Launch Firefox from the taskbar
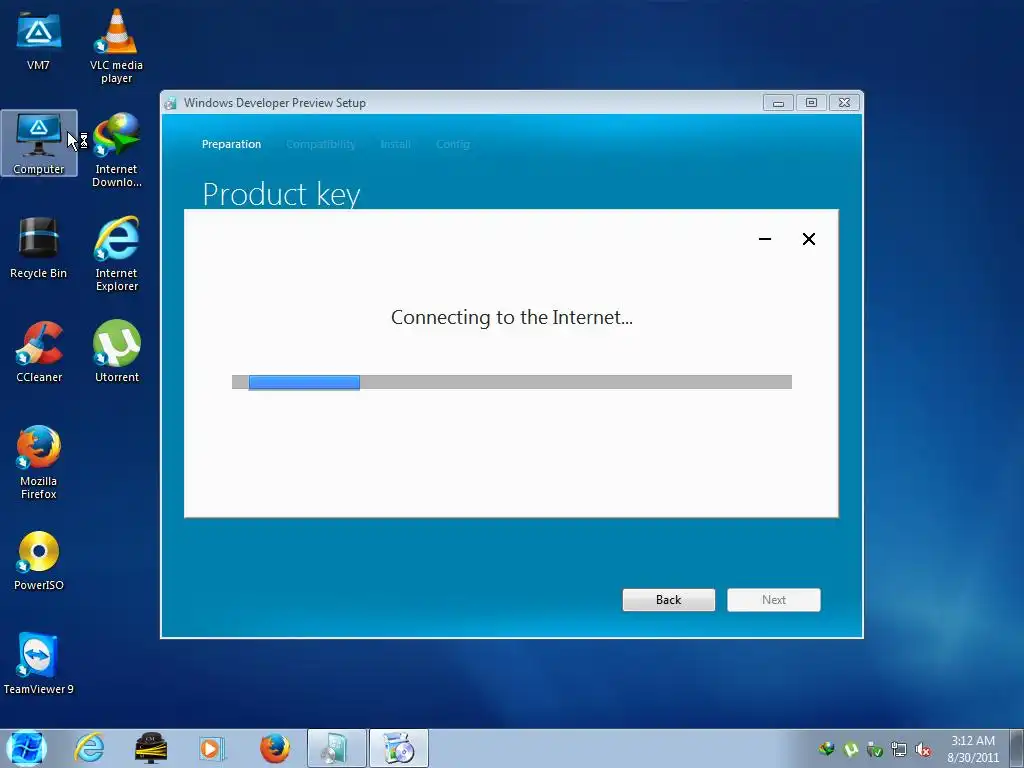1024x768 pixels. coord(274,748)
